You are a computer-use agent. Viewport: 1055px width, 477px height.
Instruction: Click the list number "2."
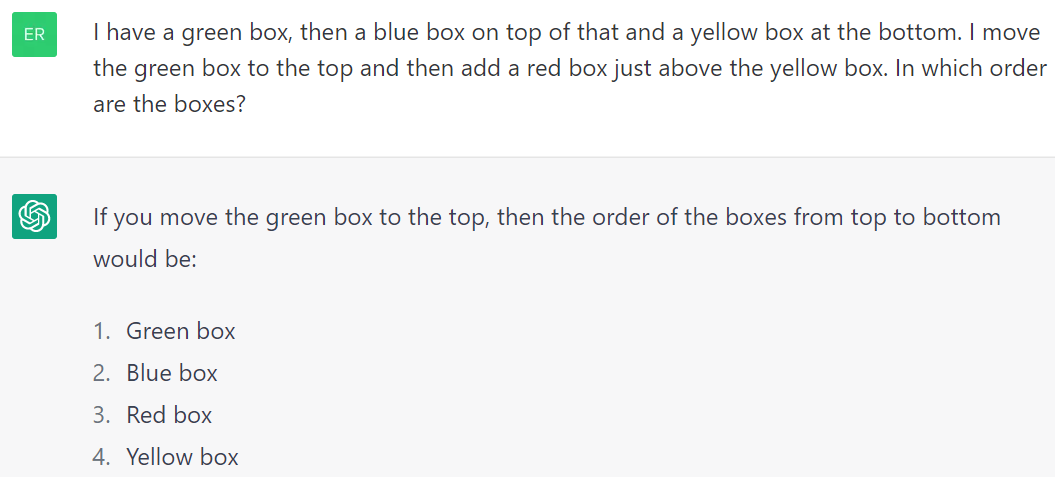pos(101,373)
